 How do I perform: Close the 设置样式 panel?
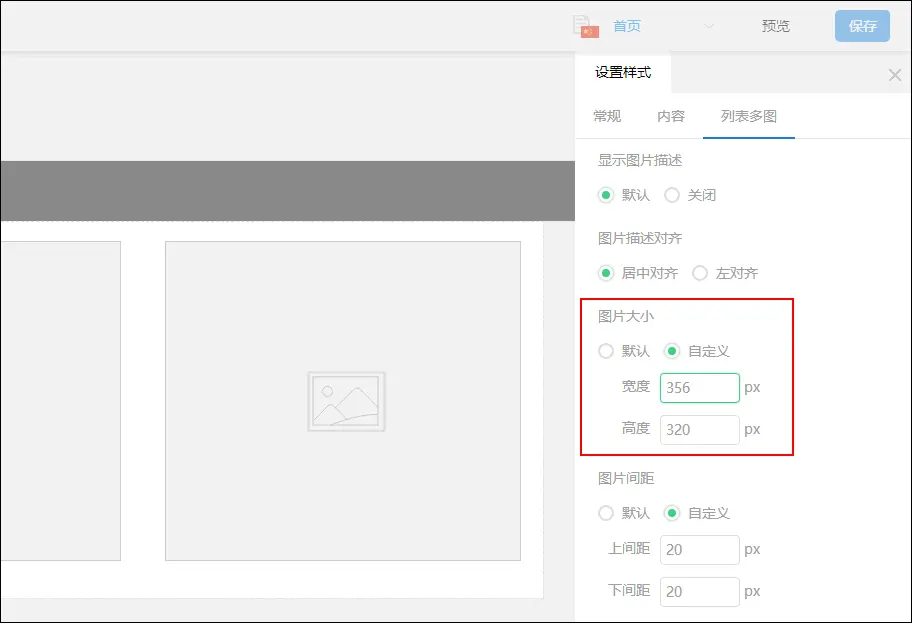[x=894, y=75]
